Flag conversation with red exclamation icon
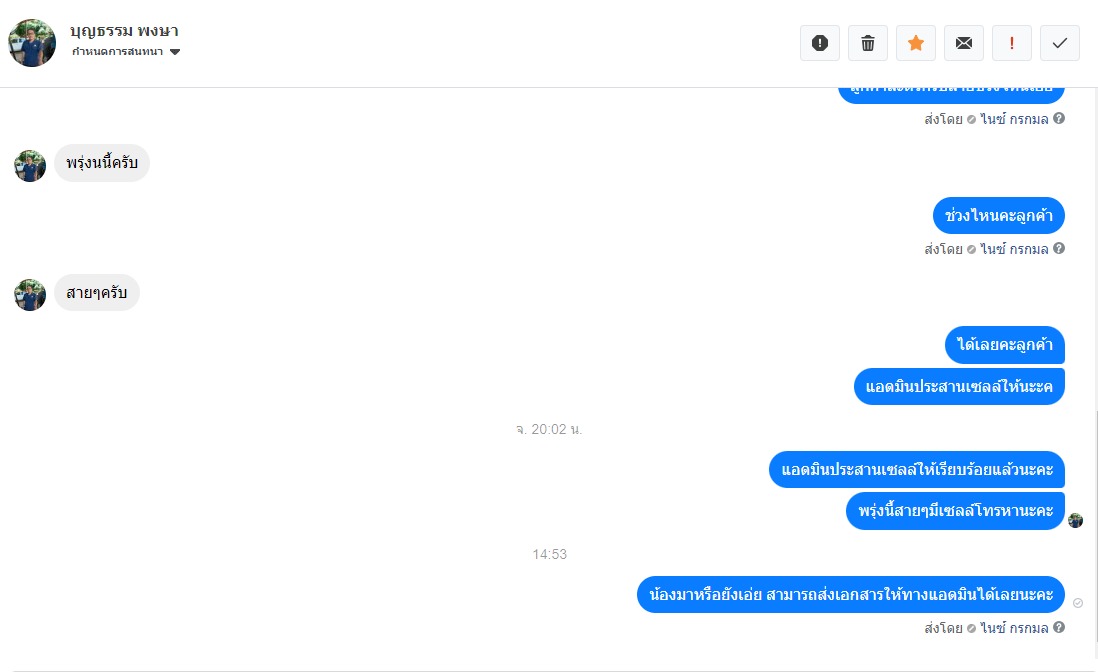Viewport: 1098px width, 672px height. 1012,43
